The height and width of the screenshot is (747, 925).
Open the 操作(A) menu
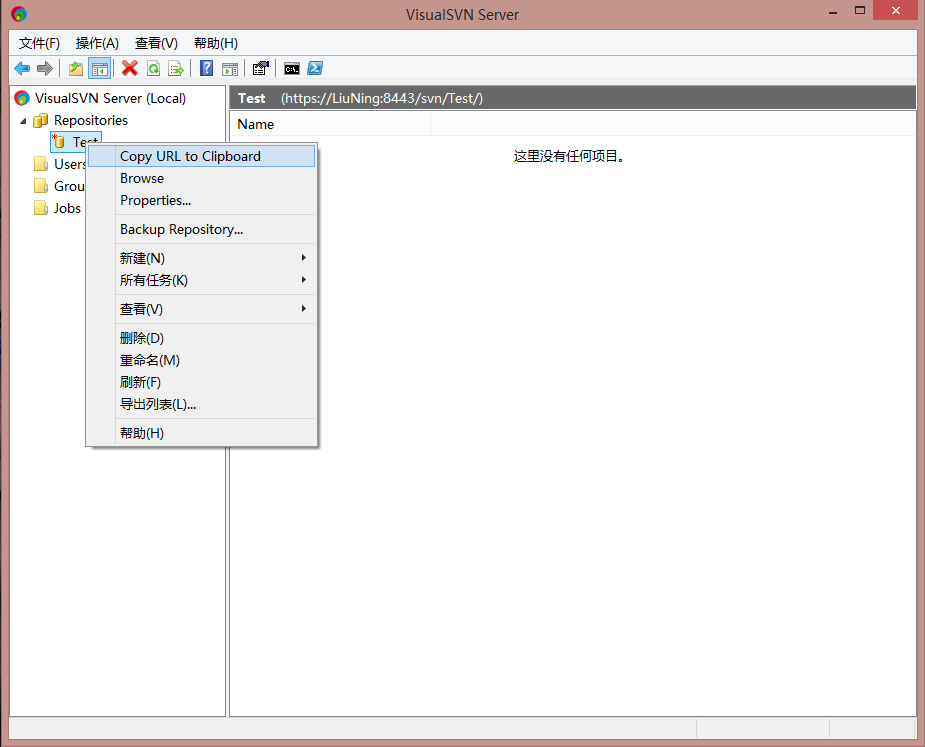[97, 43]
